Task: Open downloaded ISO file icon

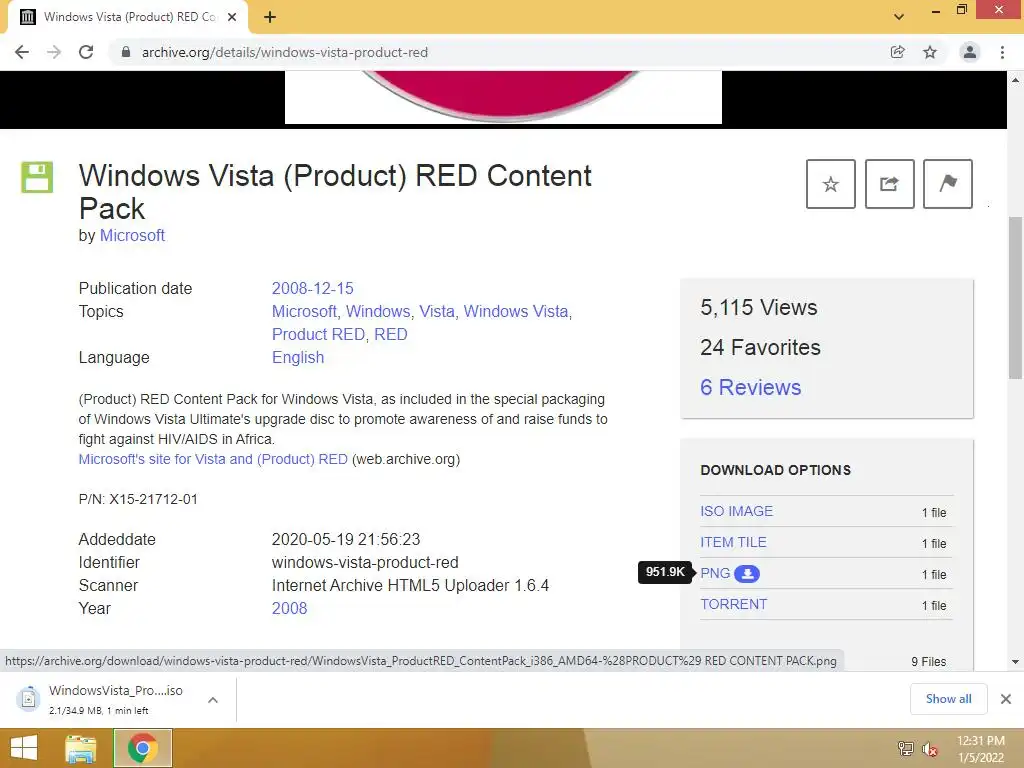Action: coord(28,699)
